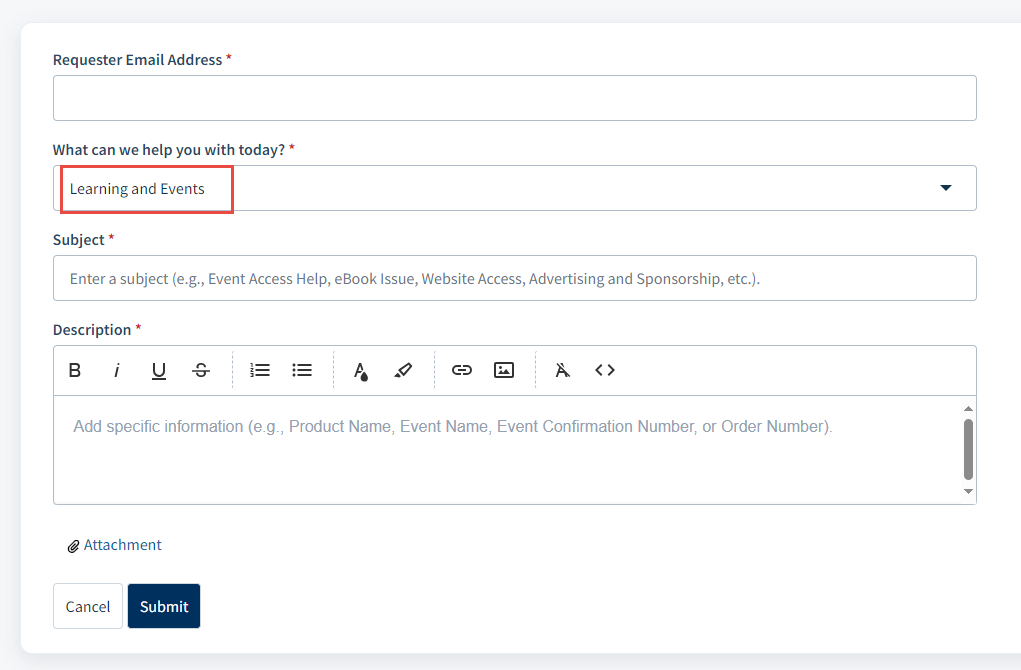Click the paperclip attachment icon
The image size is (1021, 670).
coord(73,546)
